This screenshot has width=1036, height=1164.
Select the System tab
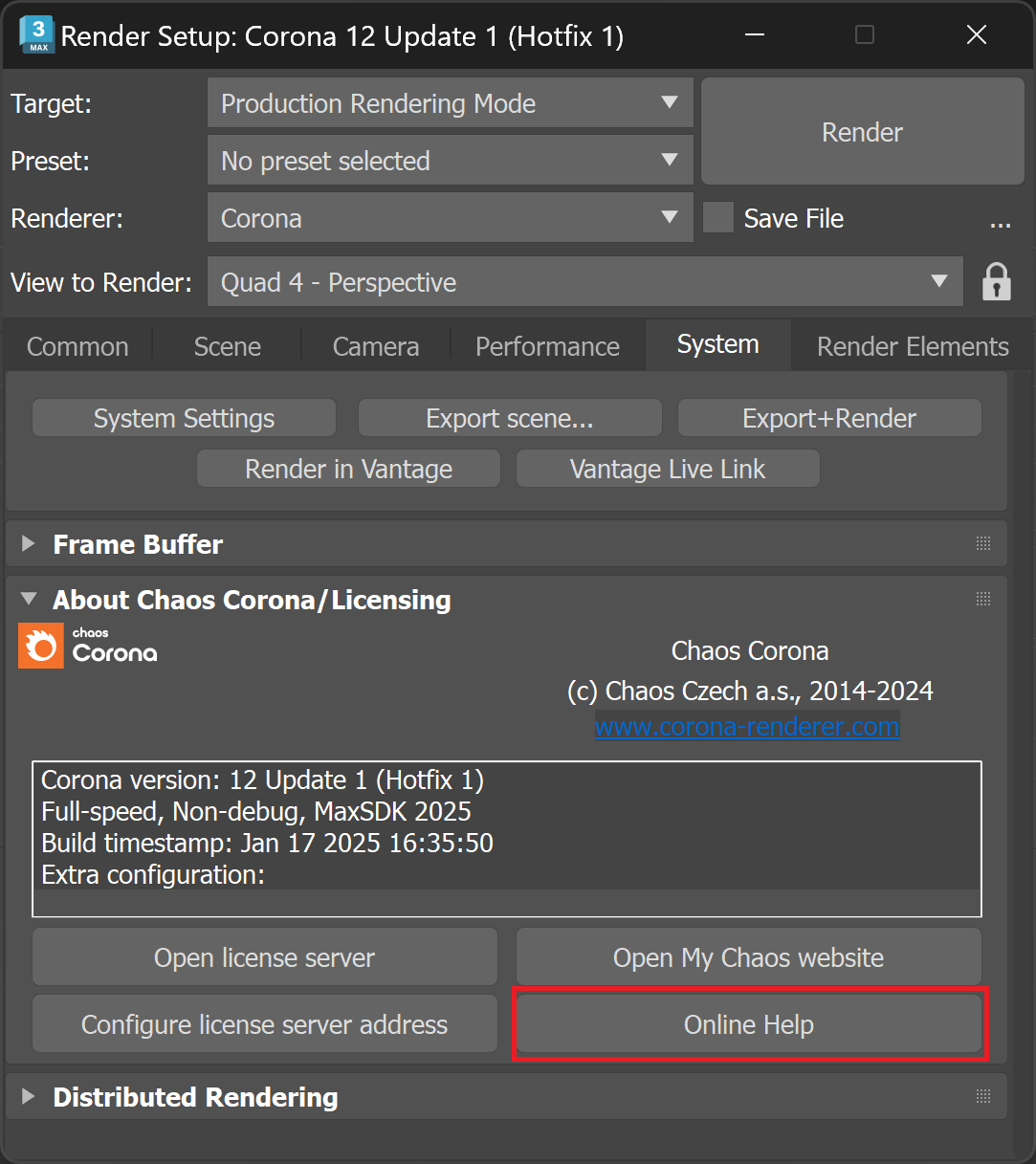point(718,344)
